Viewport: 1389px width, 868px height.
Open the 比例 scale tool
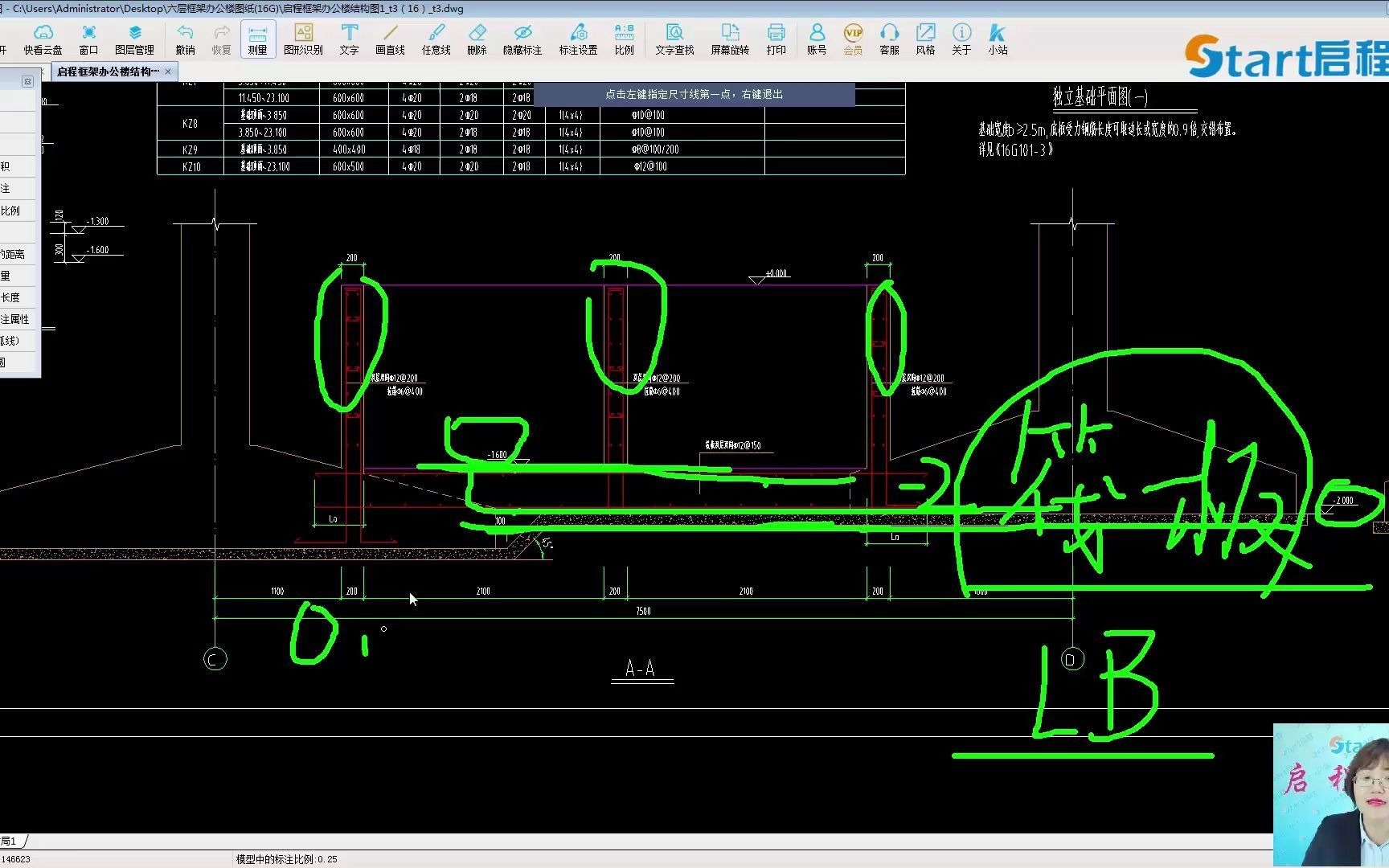[624, 39]
